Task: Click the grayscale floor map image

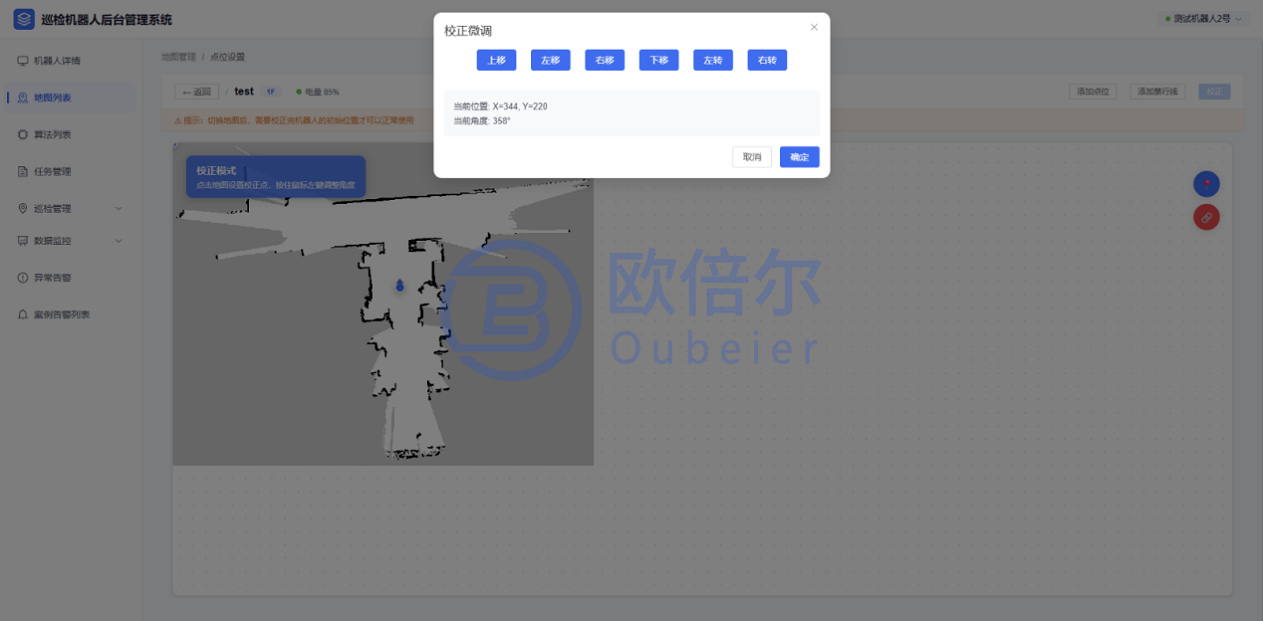Action: [383, 304]
